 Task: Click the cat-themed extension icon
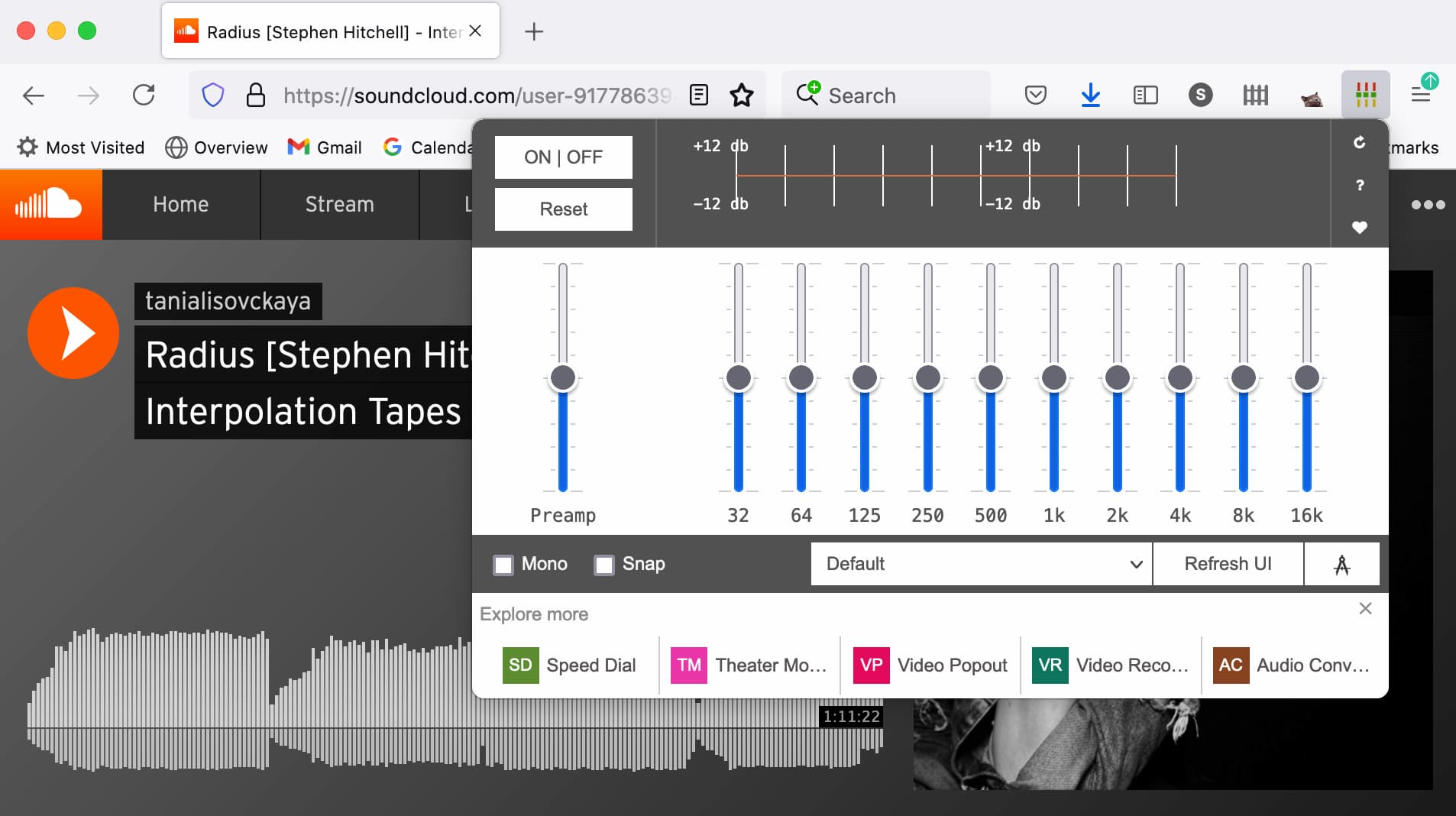[1311, 94]
